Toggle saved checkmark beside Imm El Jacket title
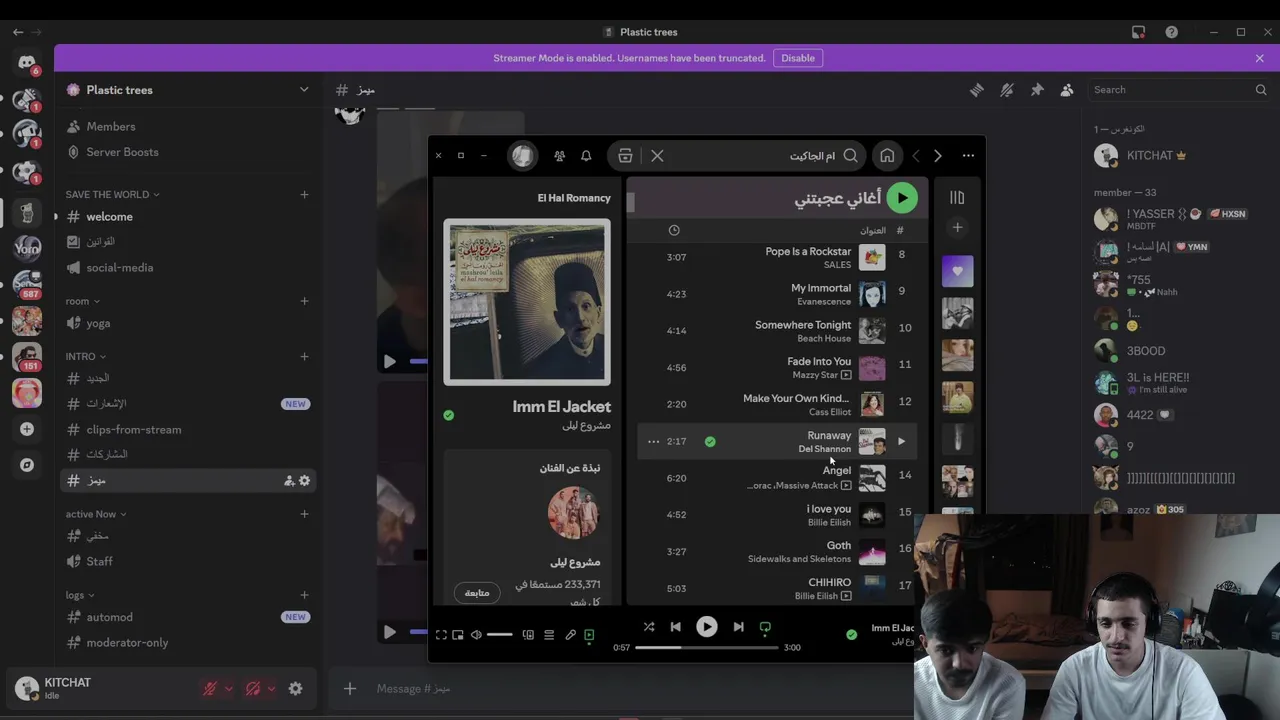1280x720 pixels. (448, 415)
